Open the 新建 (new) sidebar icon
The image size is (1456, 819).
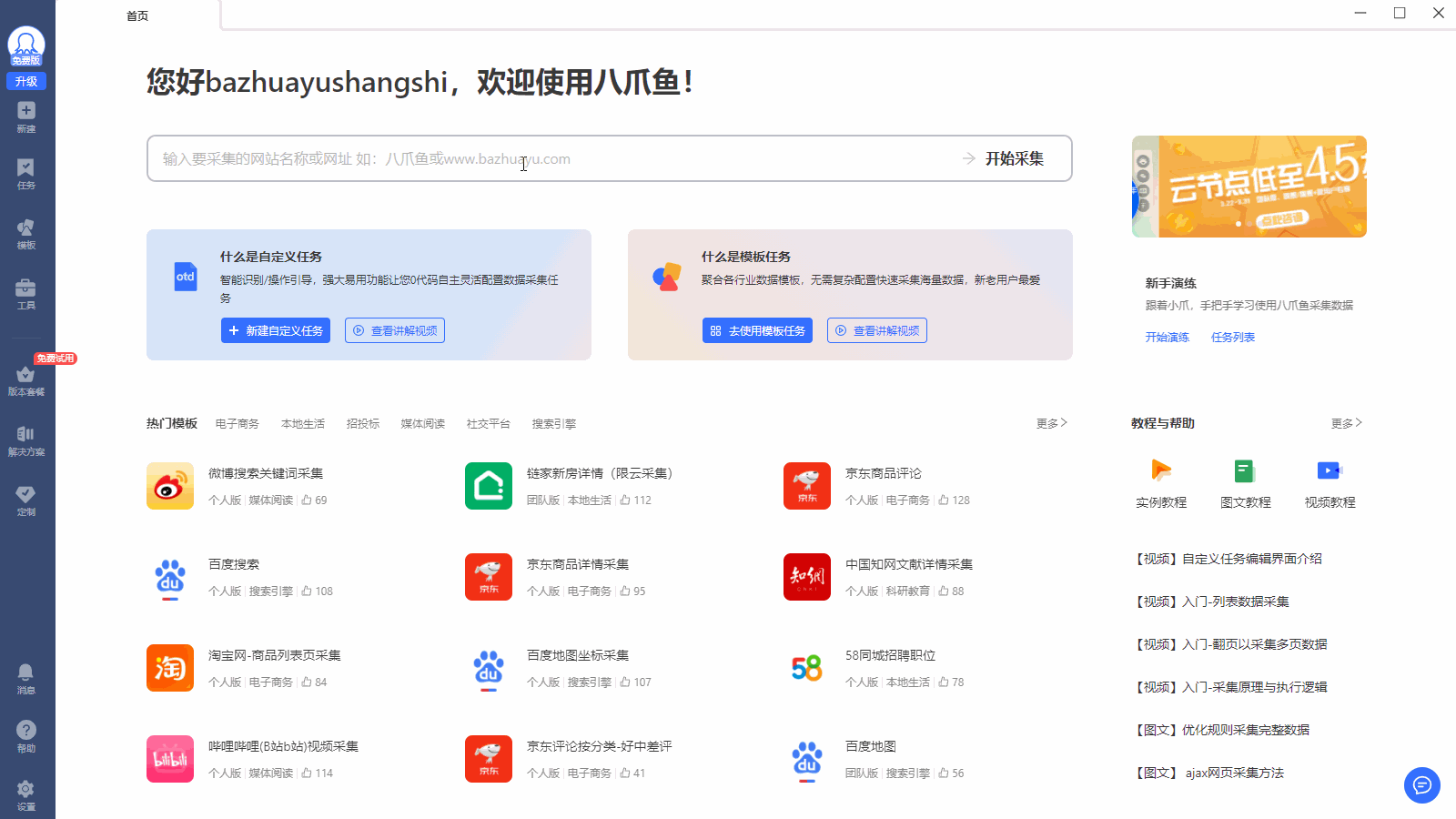click(x=26, y=117)
